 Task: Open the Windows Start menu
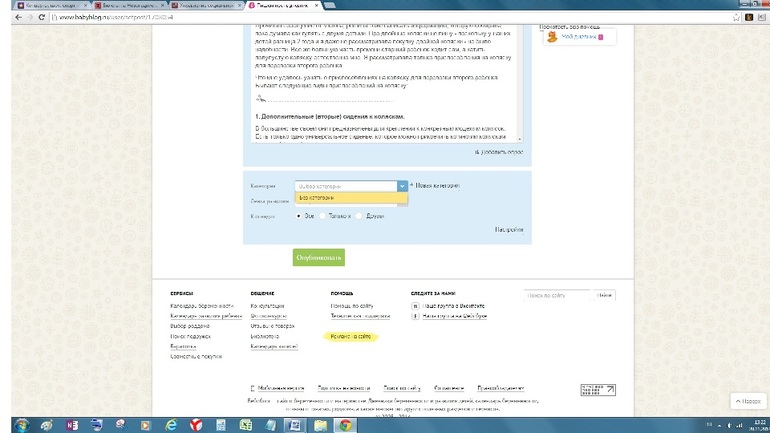pyautogui.click(x=22, y=425)
